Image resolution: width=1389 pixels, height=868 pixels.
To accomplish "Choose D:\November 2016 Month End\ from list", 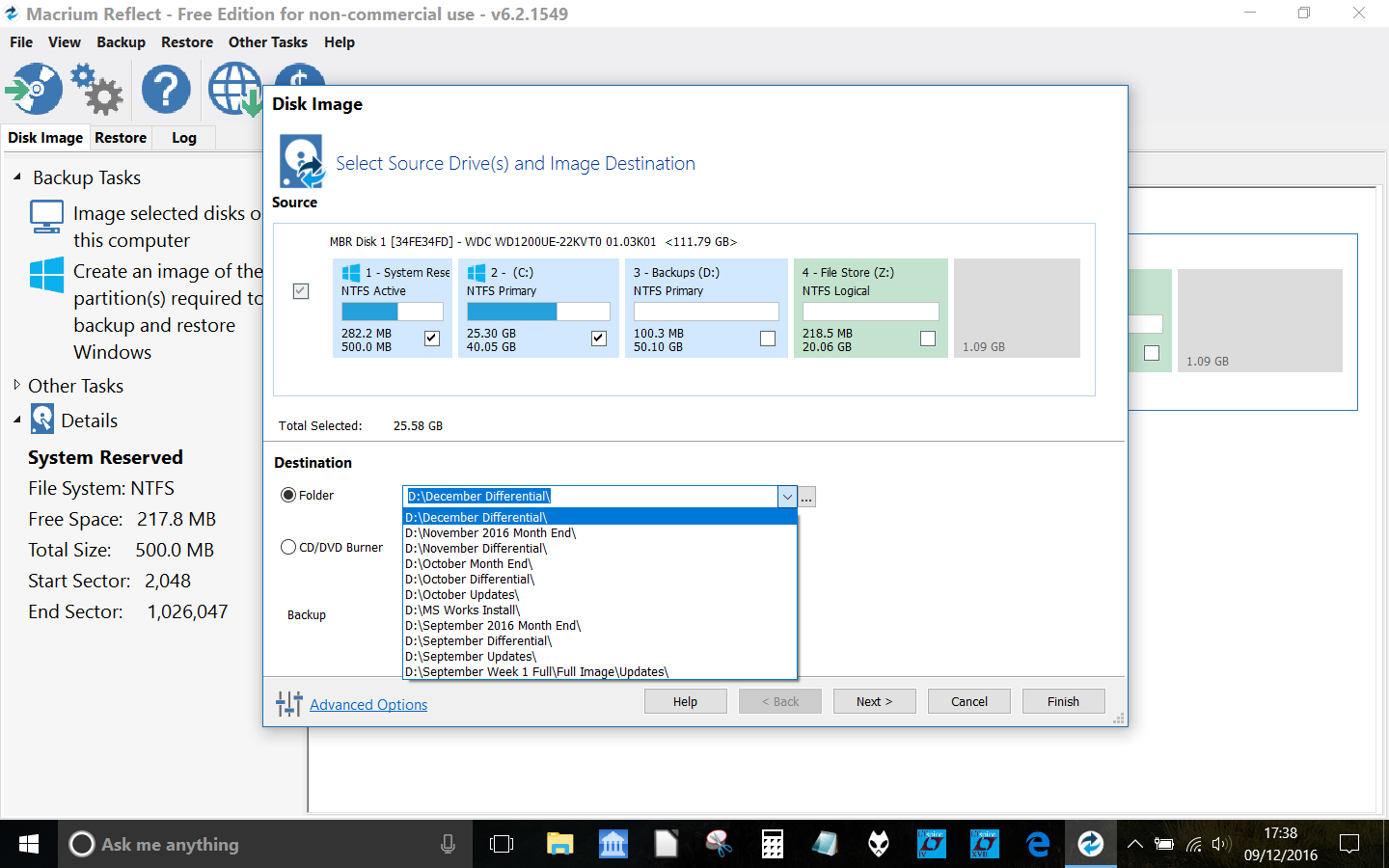I will pos(600,532).
